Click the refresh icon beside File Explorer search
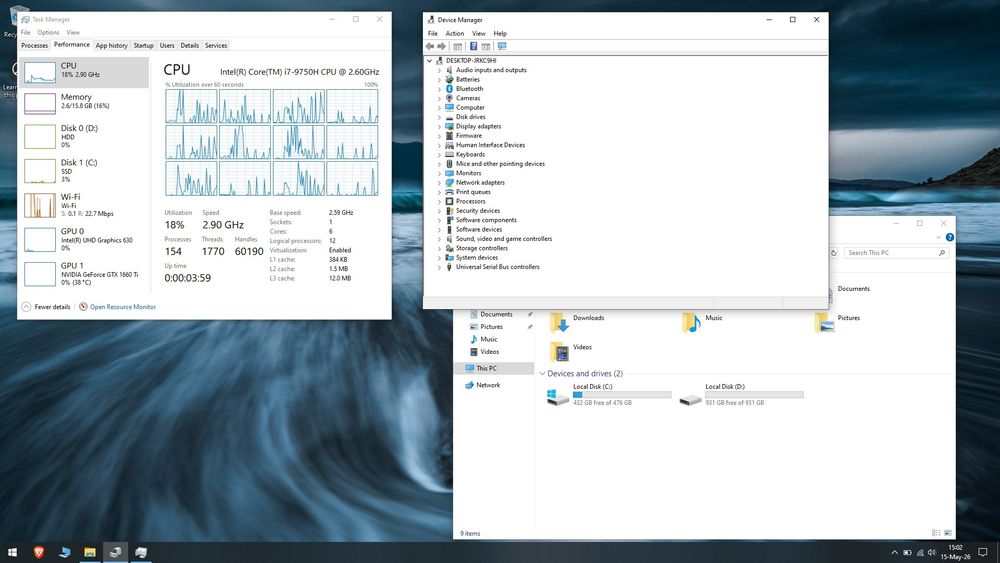This screenshot has width=1000, height=563. [x=834, y=253]
